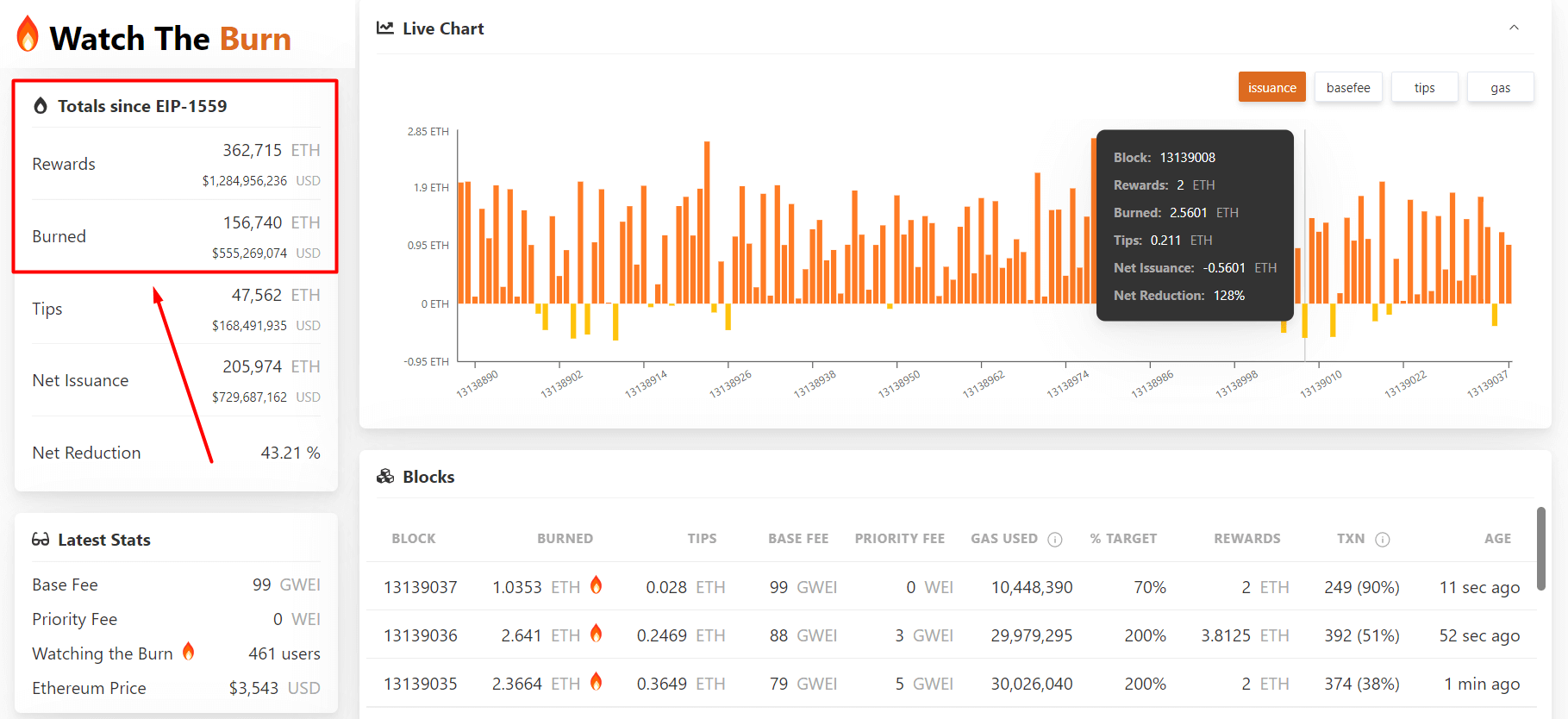
Task: Open block 13139035 from the Blocks table
Action: coord(421,684)
